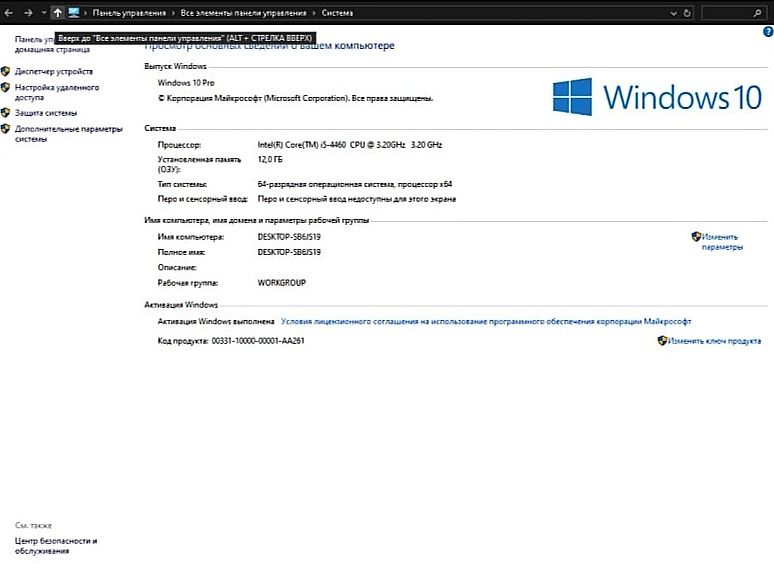Screen dimensions: 774x564
Task: Click the Up arrow to parent folder
Action: pos(57,13)
